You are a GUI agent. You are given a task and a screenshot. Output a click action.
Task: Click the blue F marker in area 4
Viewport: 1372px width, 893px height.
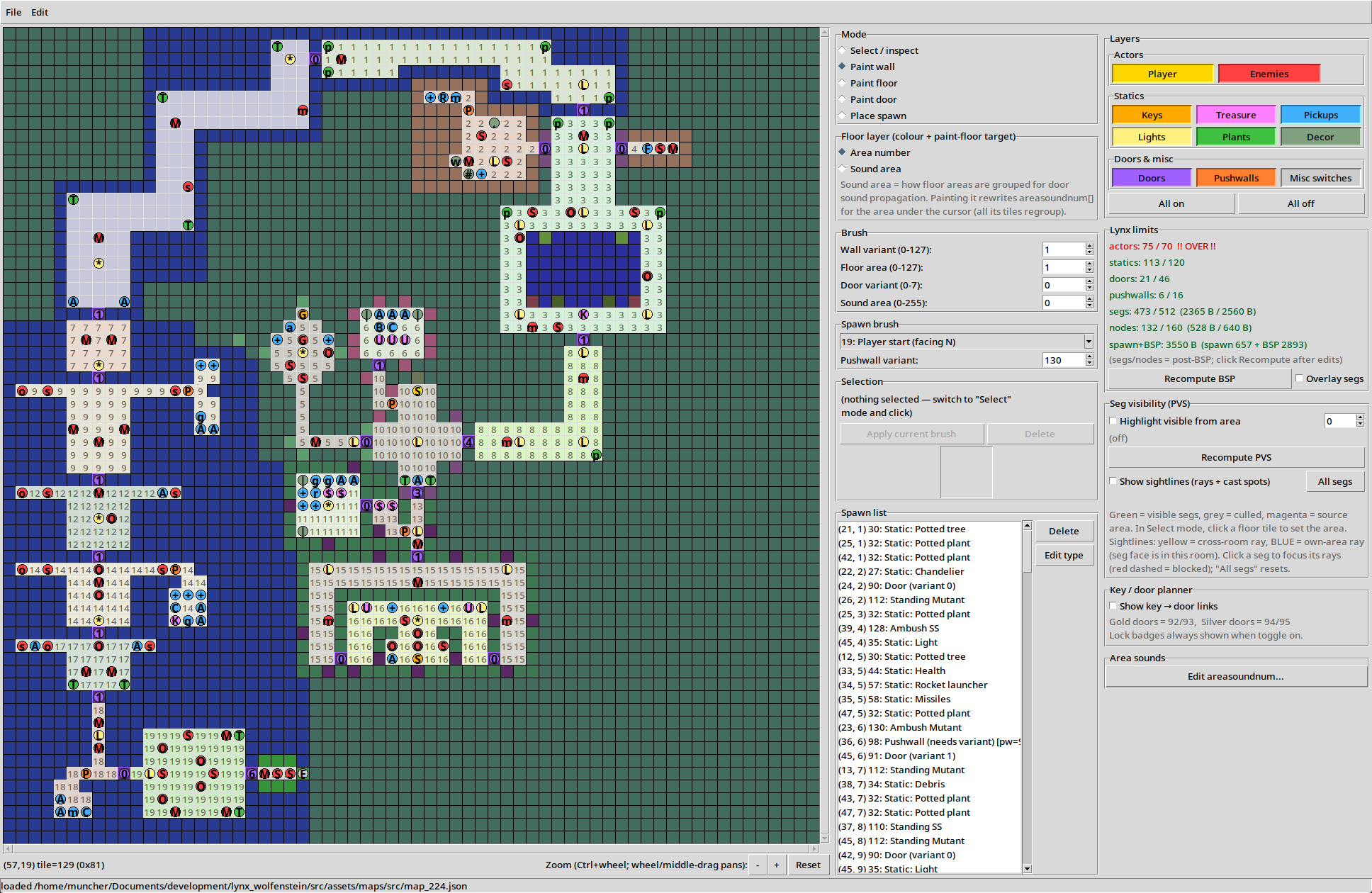647,148
